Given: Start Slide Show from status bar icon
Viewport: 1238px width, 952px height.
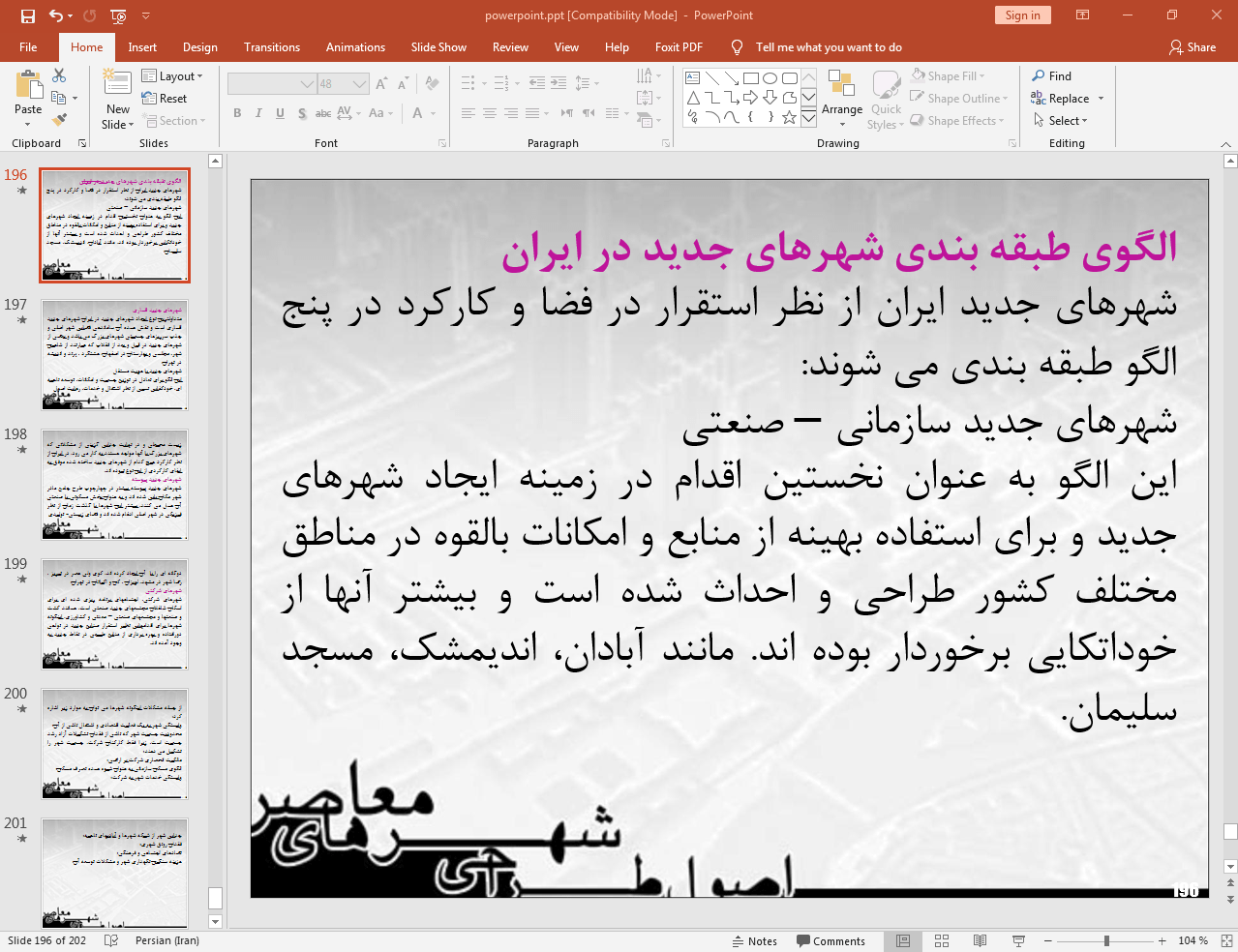Looking at the screenshot, I should [1018, 940].
